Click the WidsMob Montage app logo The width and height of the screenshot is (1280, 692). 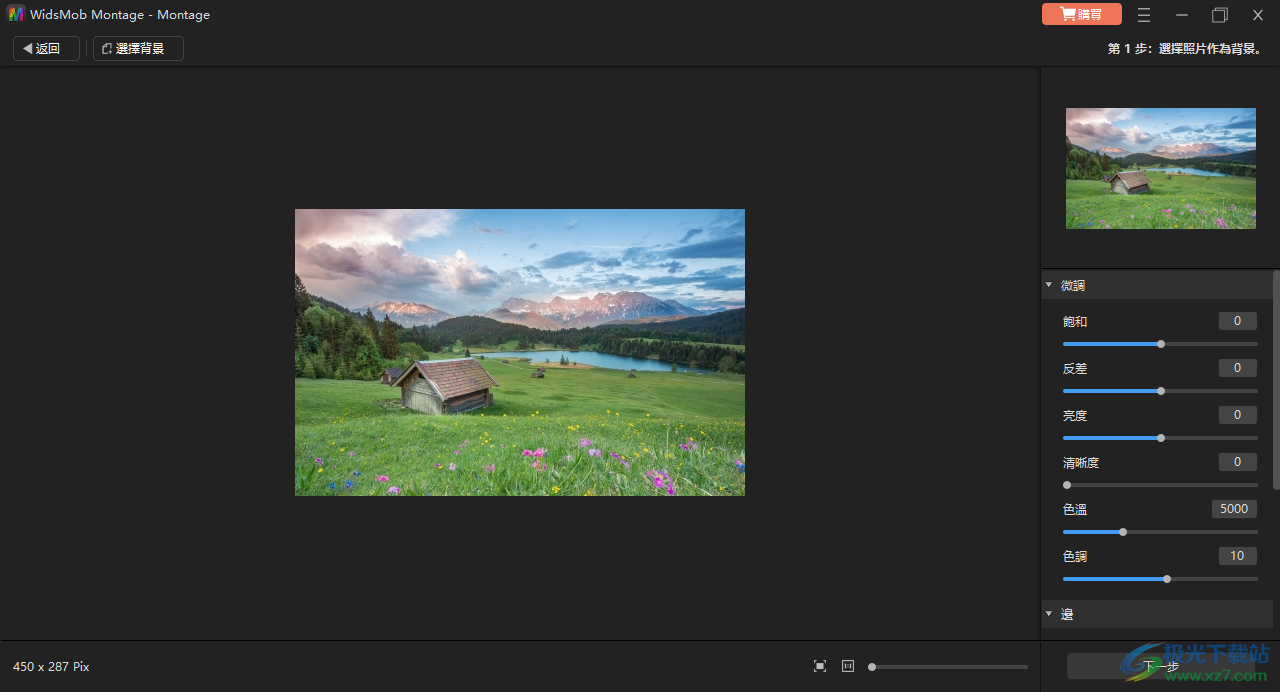coord(16,15)
